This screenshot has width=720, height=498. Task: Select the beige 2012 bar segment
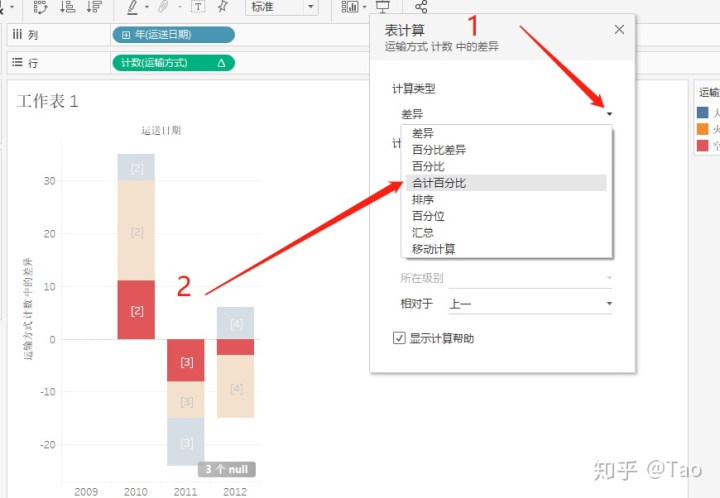[x=236, y=386]
